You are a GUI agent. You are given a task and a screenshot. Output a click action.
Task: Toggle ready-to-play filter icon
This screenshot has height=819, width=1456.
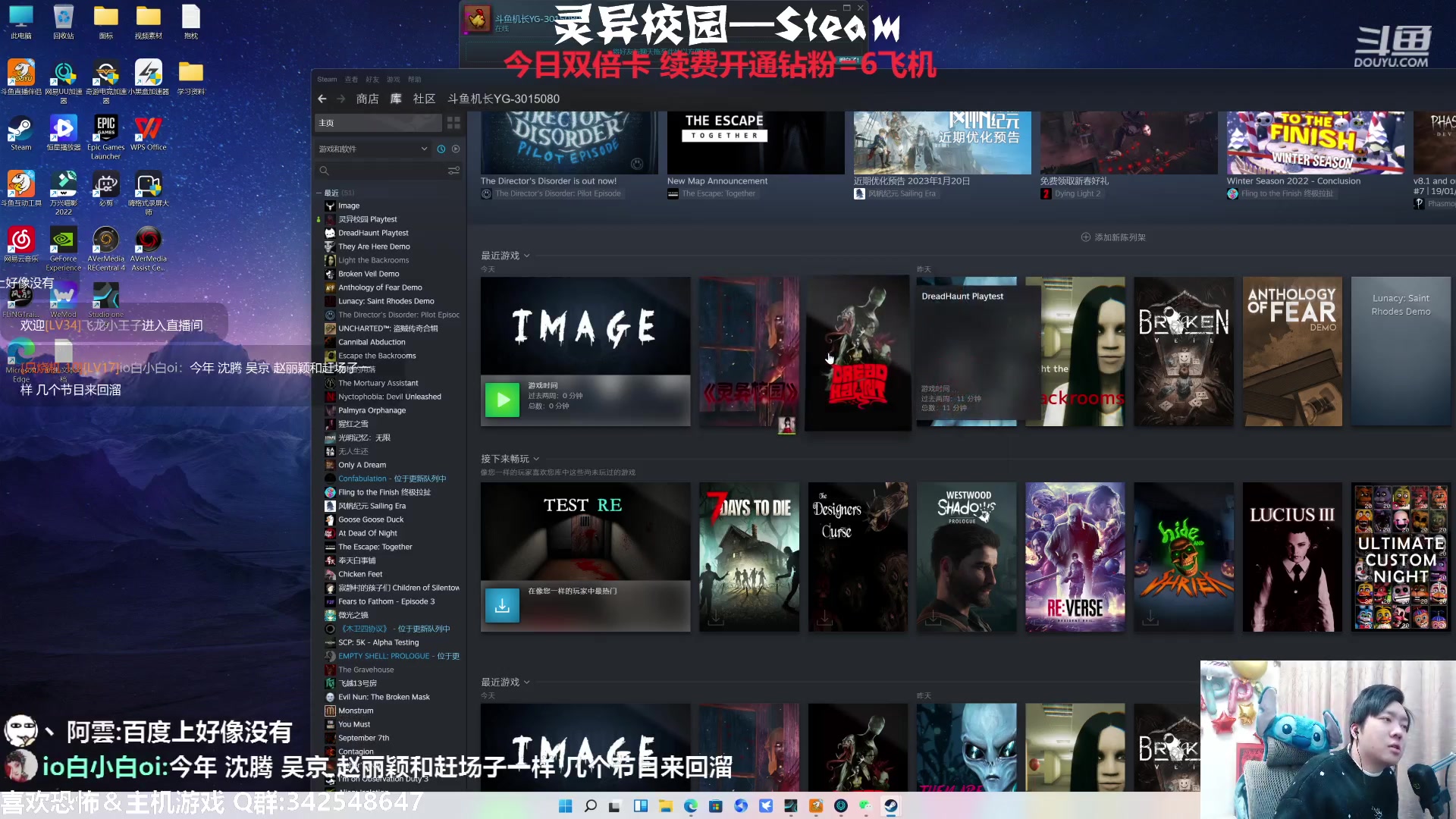click(456, 149)
